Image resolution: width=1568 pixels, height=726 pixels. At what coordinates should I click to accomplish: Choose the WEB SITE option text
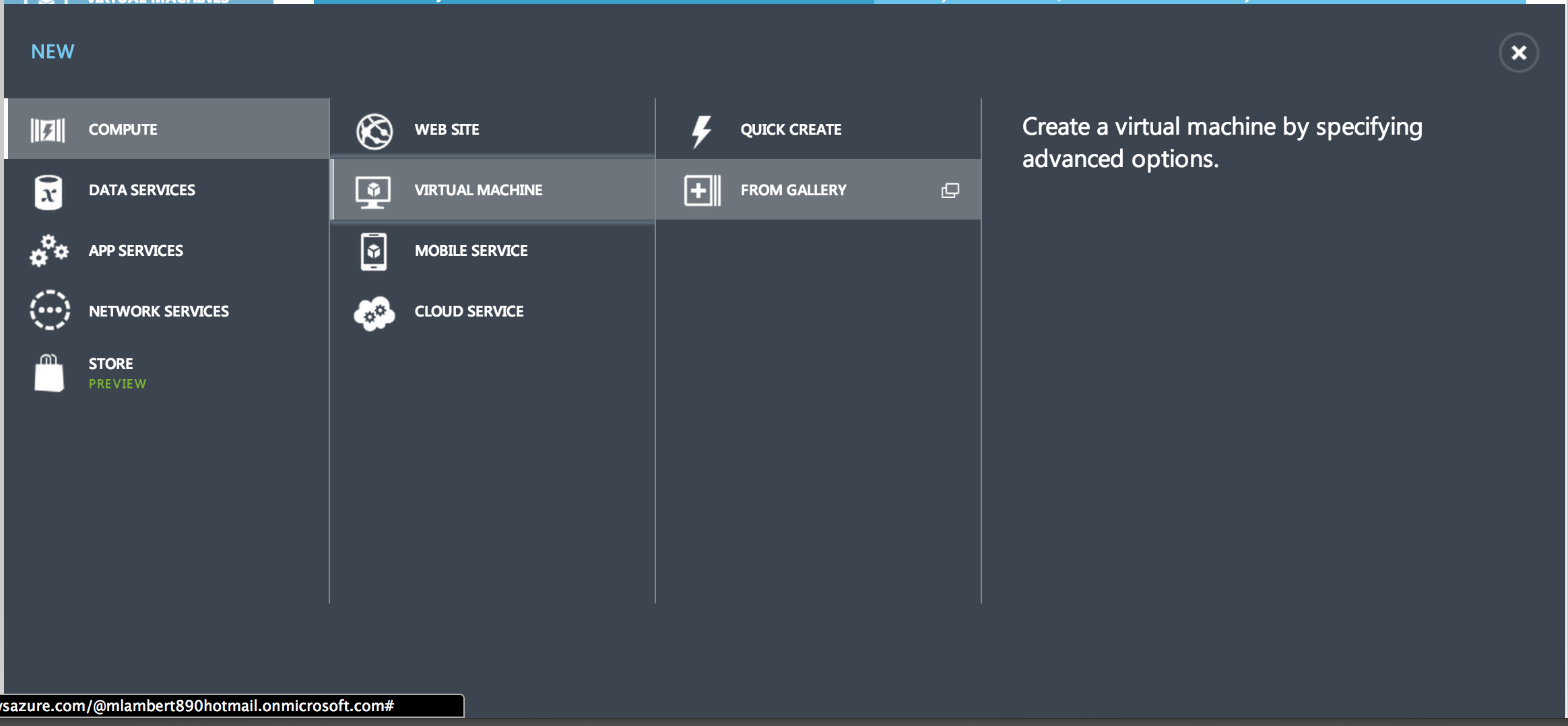pos(447,129)
